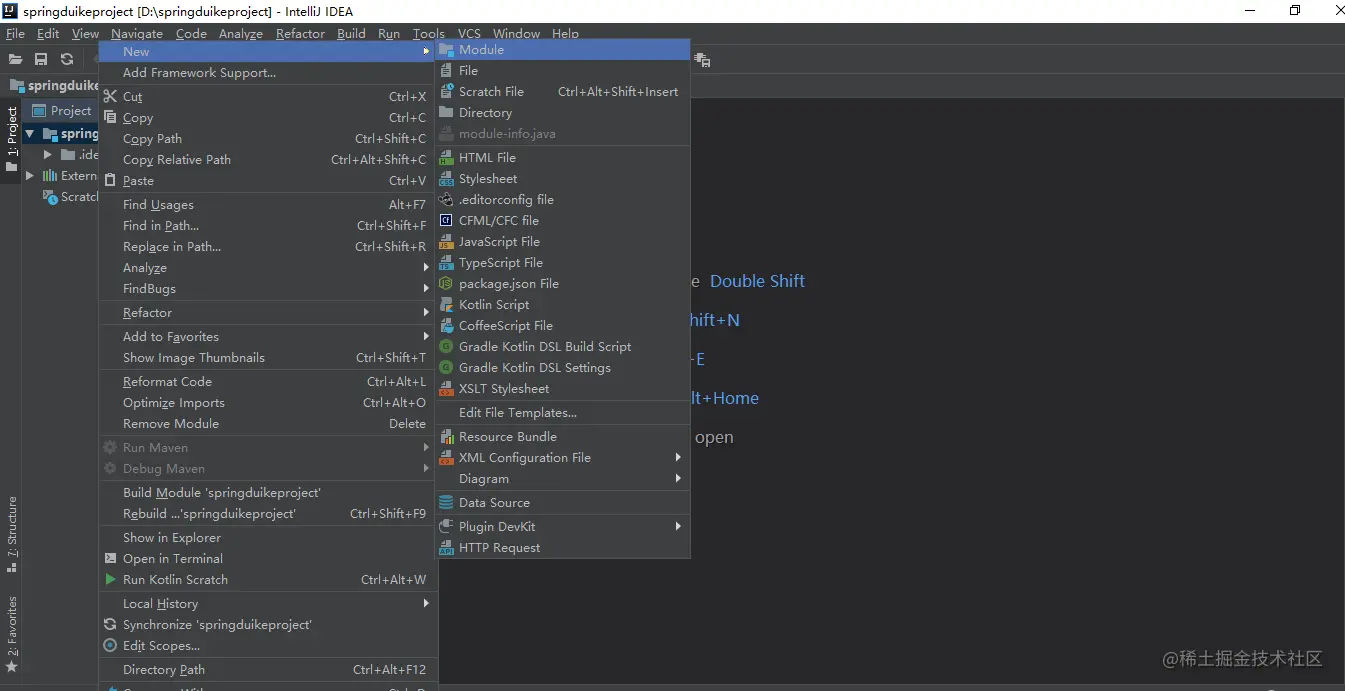The width and height of the screenshot is (1345, 691).
Task: Click the Kotlin Script icon
Action: 446,305
